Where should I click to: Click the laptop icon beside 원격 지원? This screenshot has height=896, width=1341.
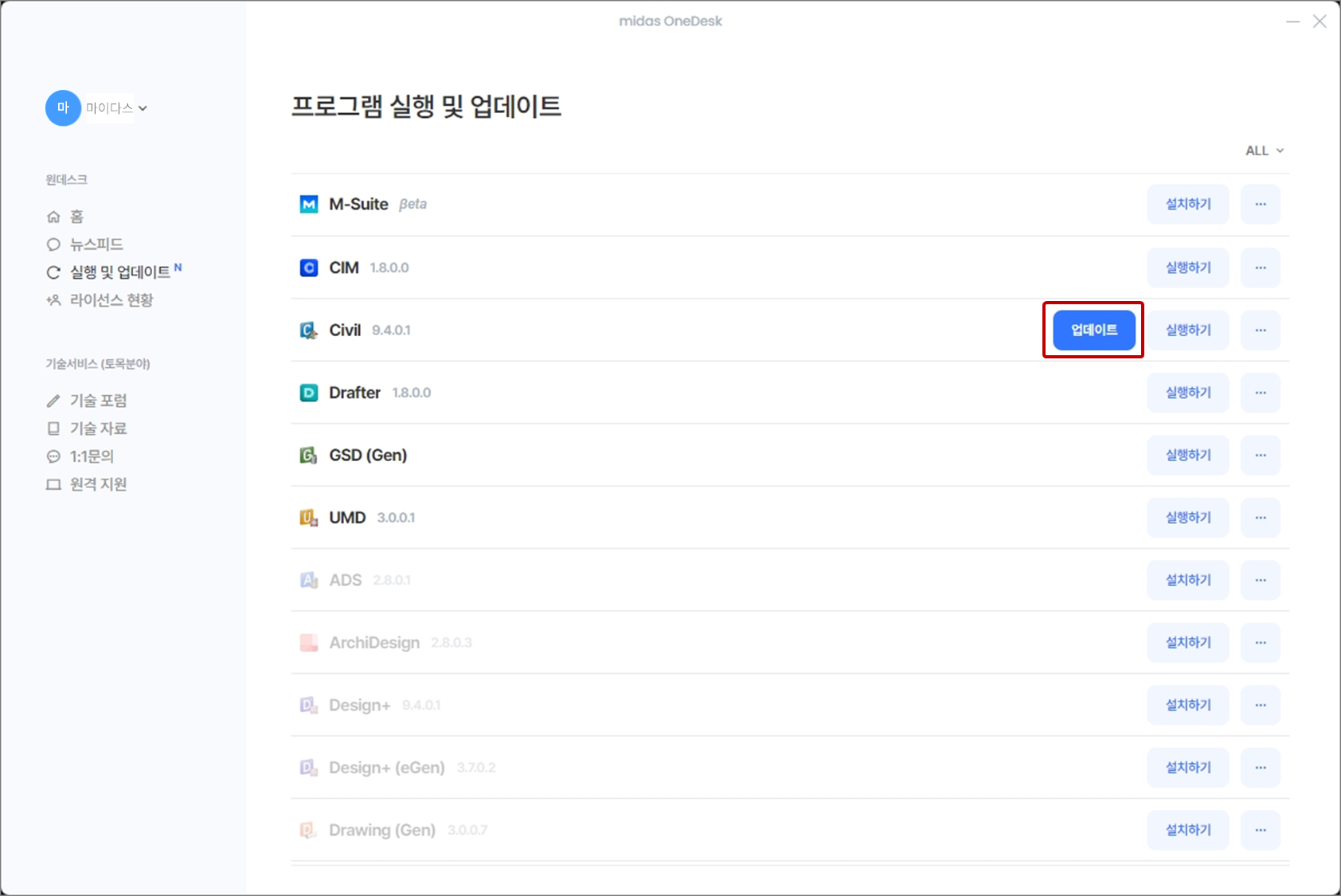[53, 484]
